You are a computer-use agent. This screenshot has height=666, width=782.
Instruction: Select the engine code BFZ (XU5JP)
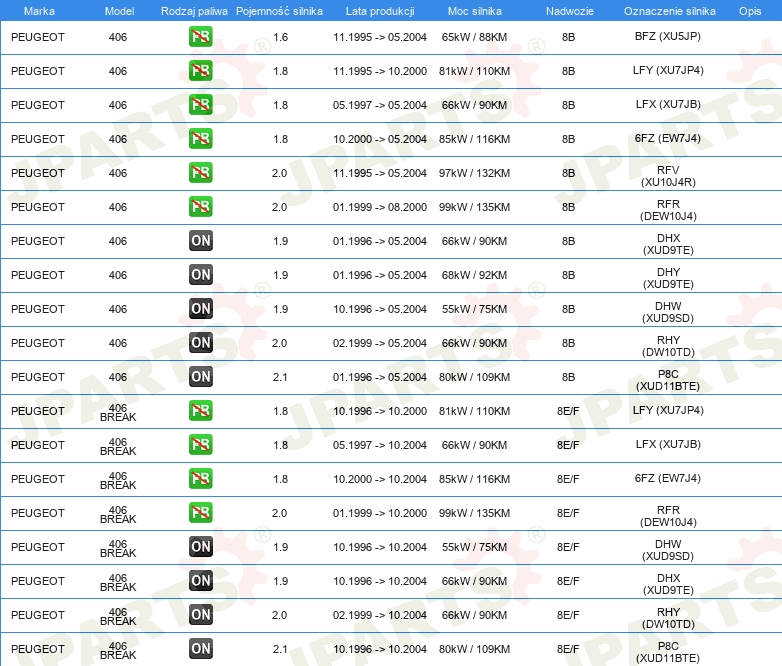click(x=668, y=36)
